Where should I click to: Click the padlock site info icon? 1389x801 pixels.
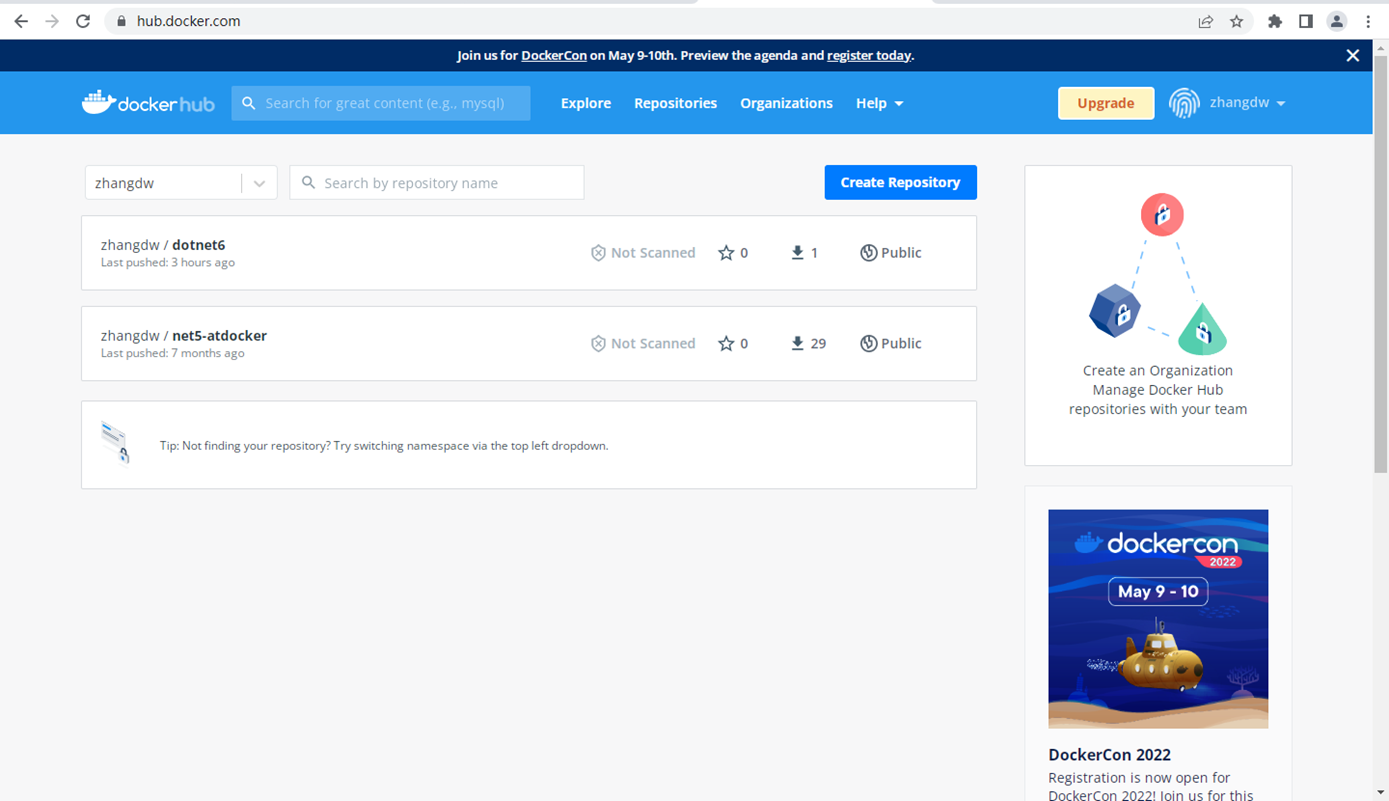[122, 21]
